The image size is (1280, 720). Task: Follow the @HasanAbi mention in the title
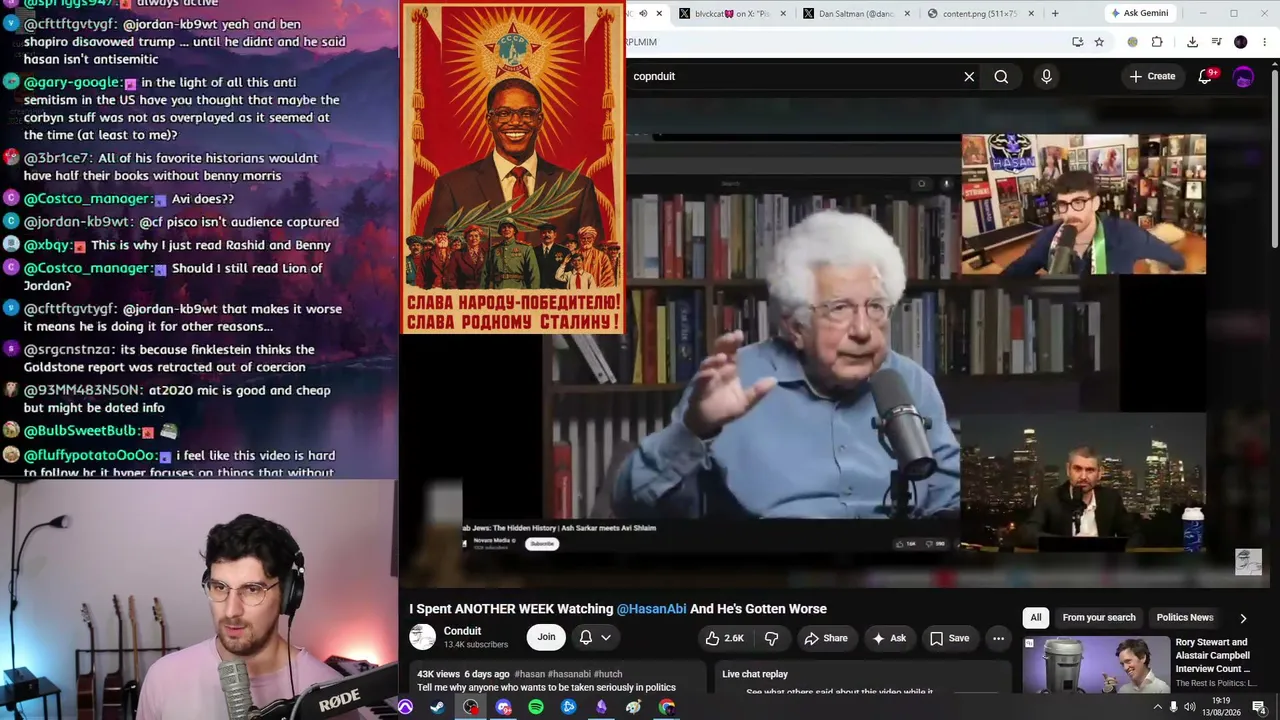[x=652, y=609]
